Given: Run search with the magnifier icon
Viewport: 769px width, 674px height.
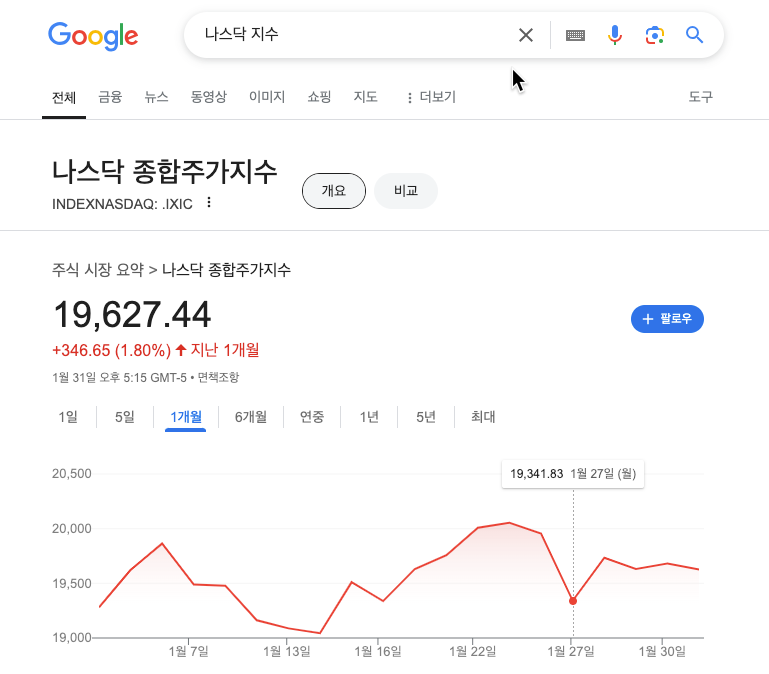Looking at the screenshot, I should (x=694, y=35).
